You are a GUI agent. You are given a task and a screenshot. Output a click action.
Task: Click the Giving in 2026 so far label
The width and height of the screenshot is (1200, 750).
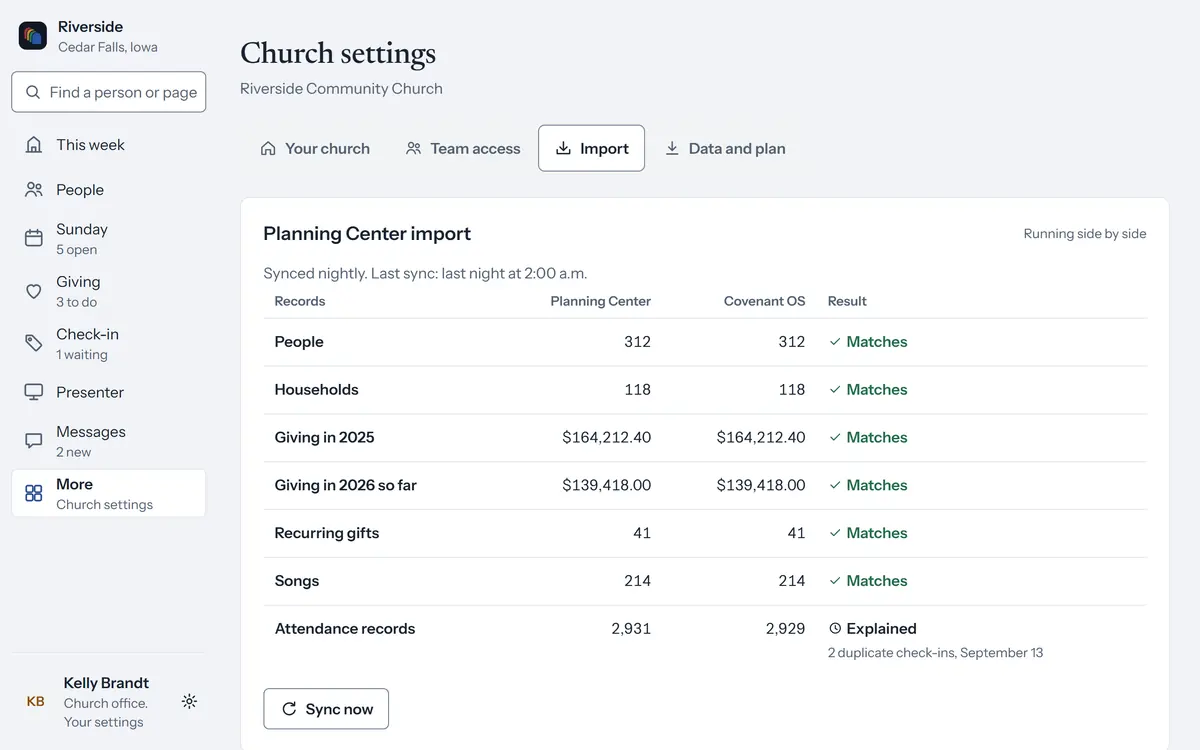coord(346,485)
